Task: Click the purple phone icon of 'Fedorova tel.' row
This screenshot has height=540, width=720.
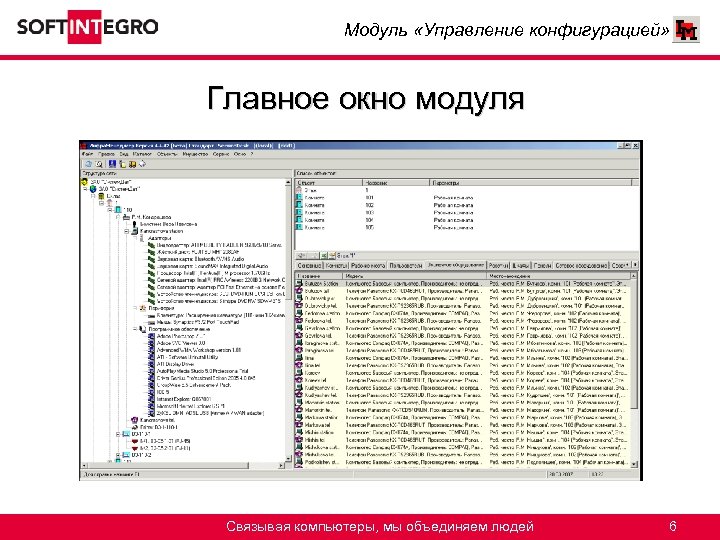Action: pyautogui.click(x=299, y=321)
